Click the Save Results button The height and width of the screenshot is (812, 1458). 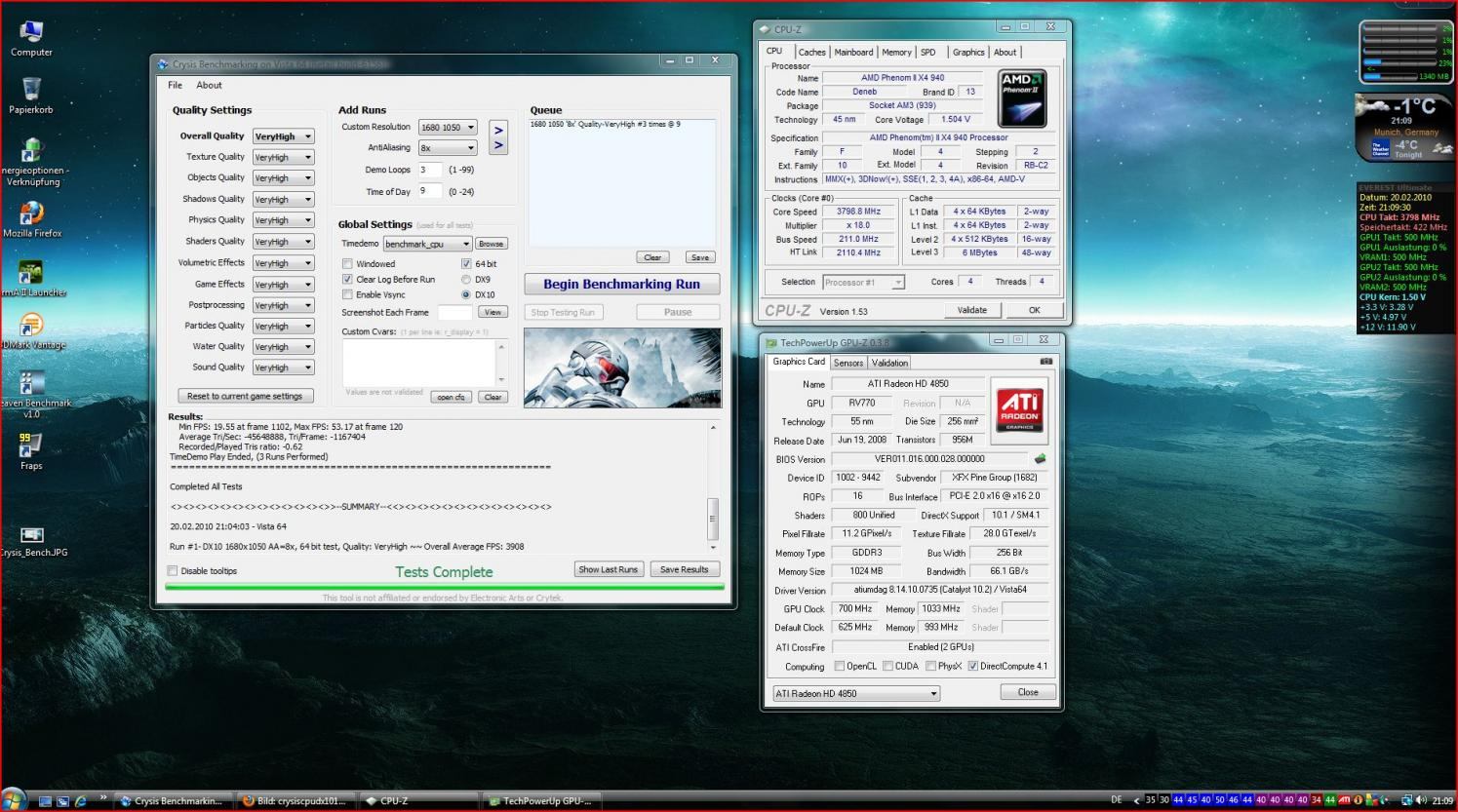pyautogui.click(x=684, y=569)
